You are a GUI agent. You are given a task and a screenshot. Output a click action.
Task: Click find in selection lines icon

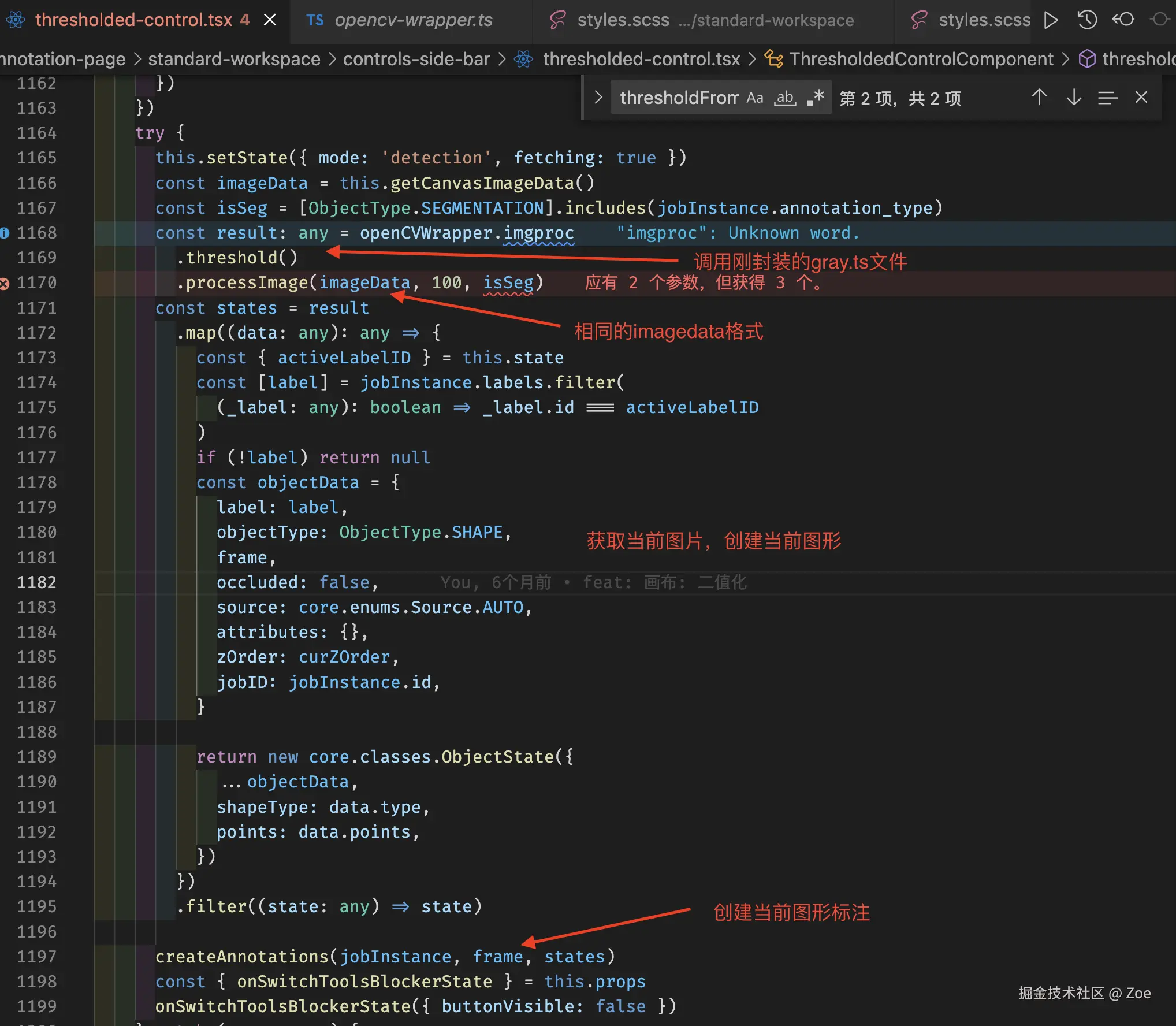click(x=1107, y=98)
